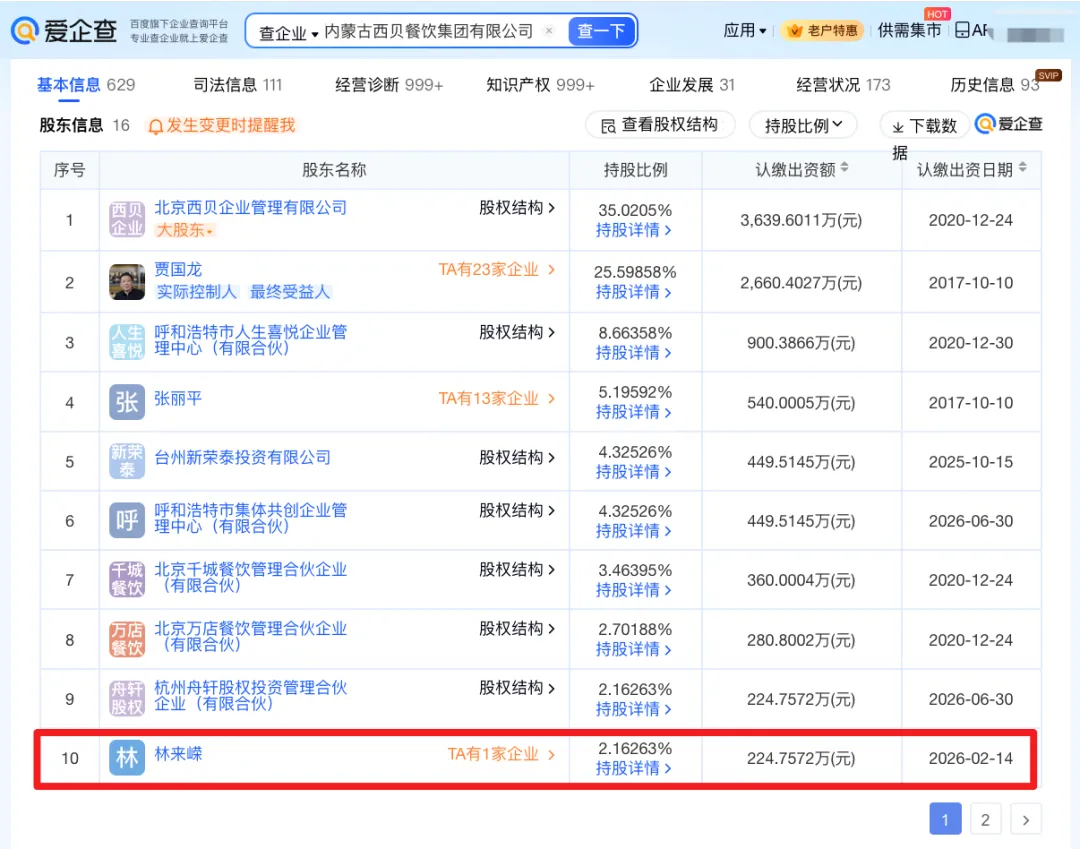1080x849 pixels.
Task: Select page 1 pagination button
Action: tap(945, 819)
